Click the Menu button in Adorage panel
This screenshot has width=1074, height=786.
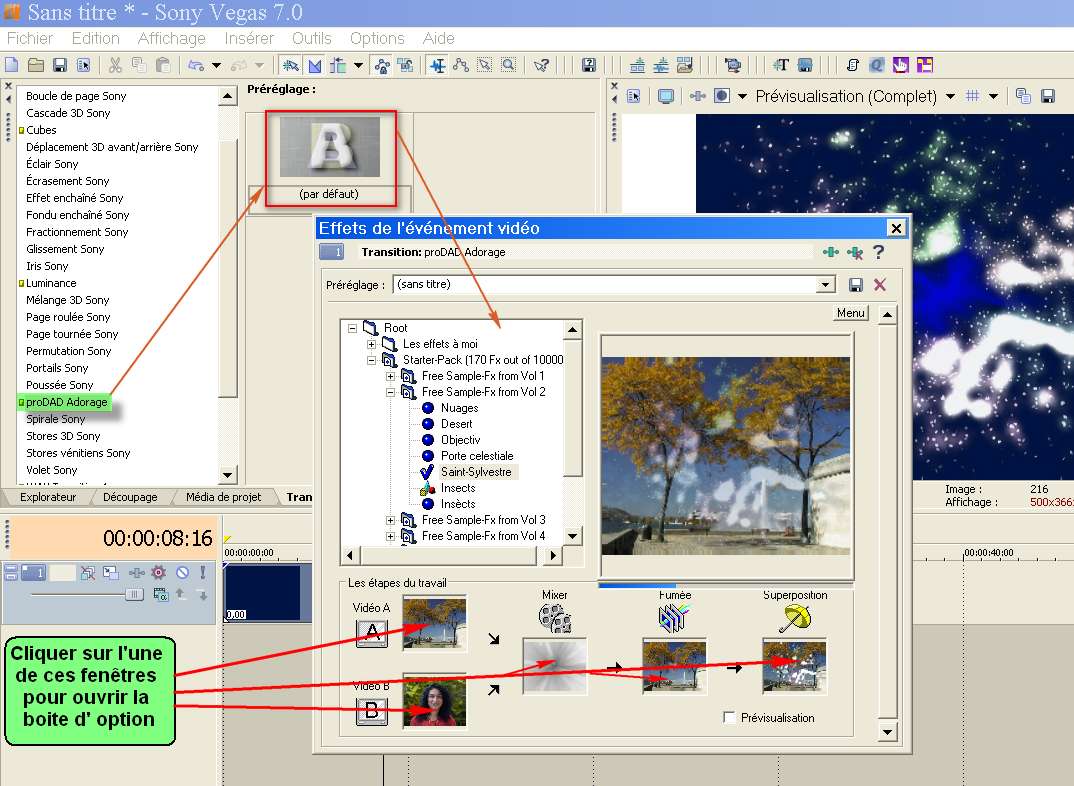pyautogui.click(x=851, y=313)
